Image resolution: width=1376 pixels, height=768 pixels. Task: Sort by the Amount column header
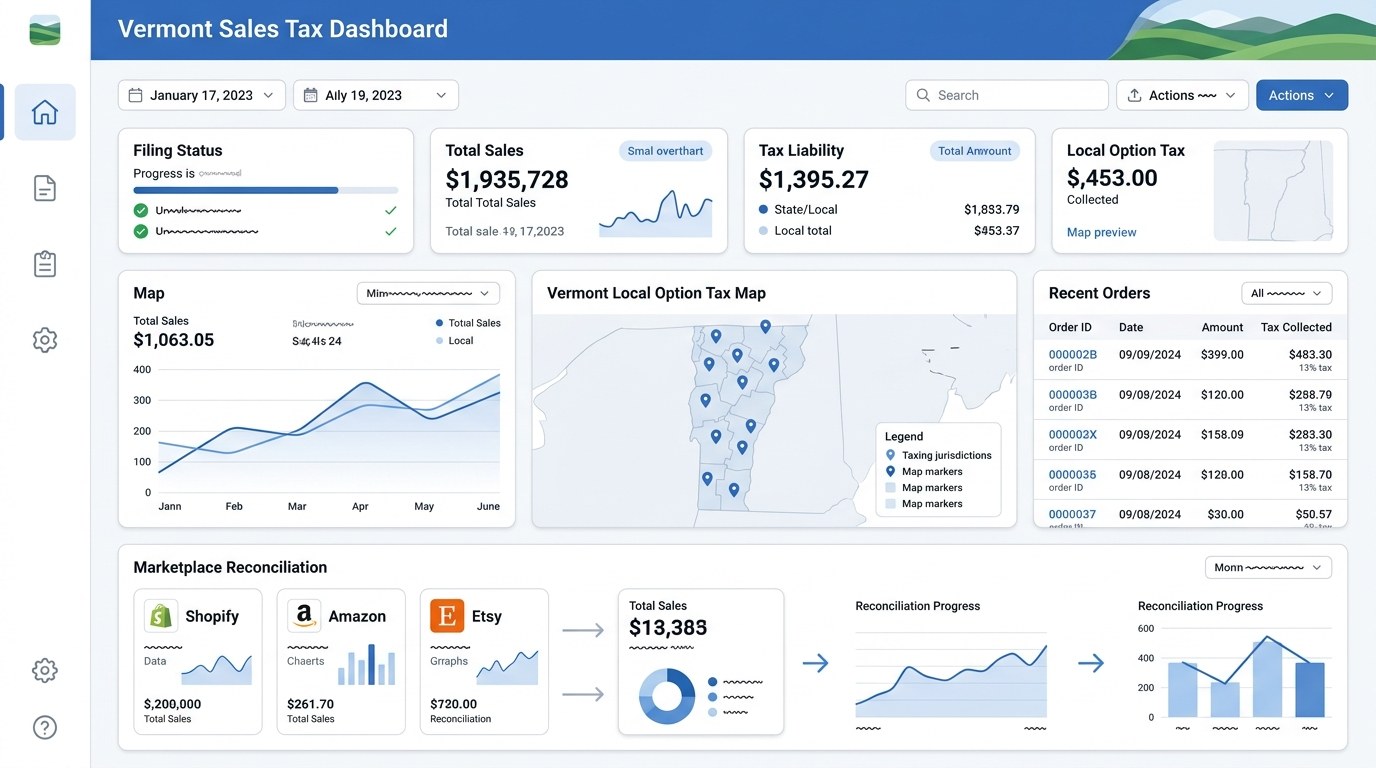(x=1222, y=327)
